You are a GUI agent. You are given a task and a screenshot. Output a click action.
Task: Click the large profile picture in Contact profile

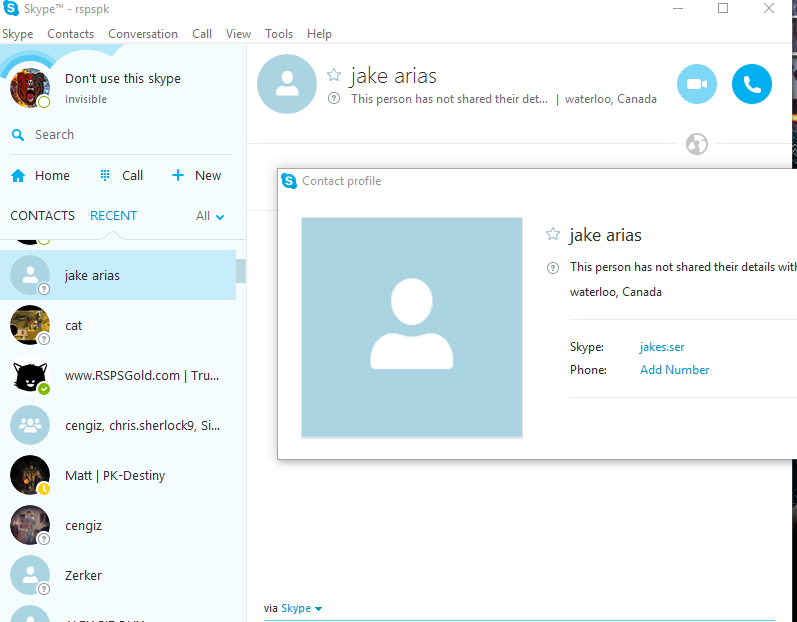tap(412, 328)
